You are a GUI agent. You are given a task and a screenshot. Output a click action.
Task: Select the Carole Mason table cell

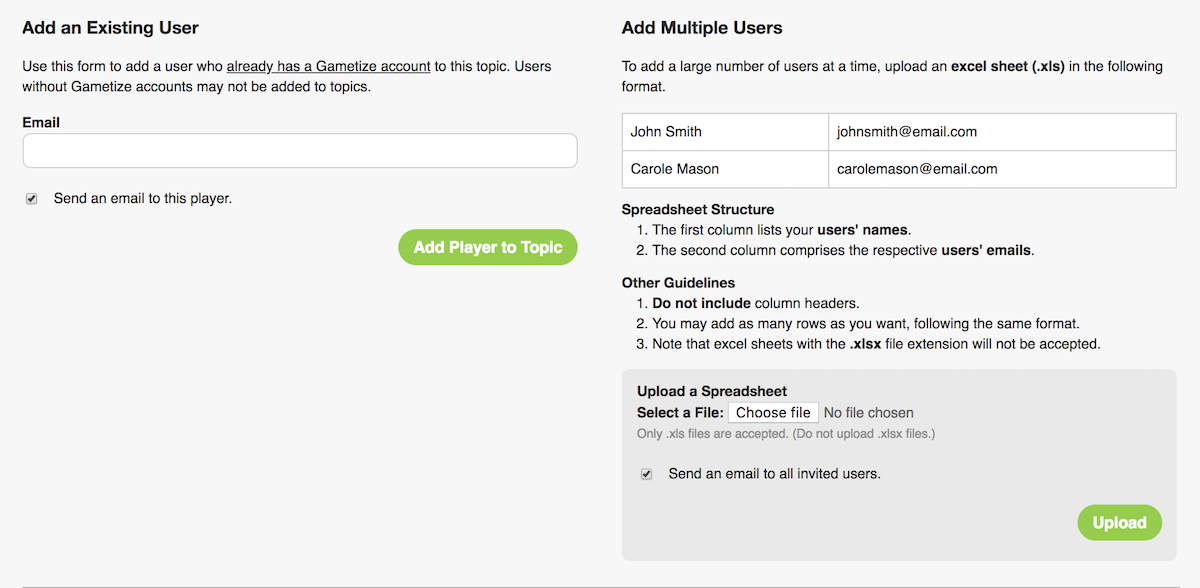(725, 169)
